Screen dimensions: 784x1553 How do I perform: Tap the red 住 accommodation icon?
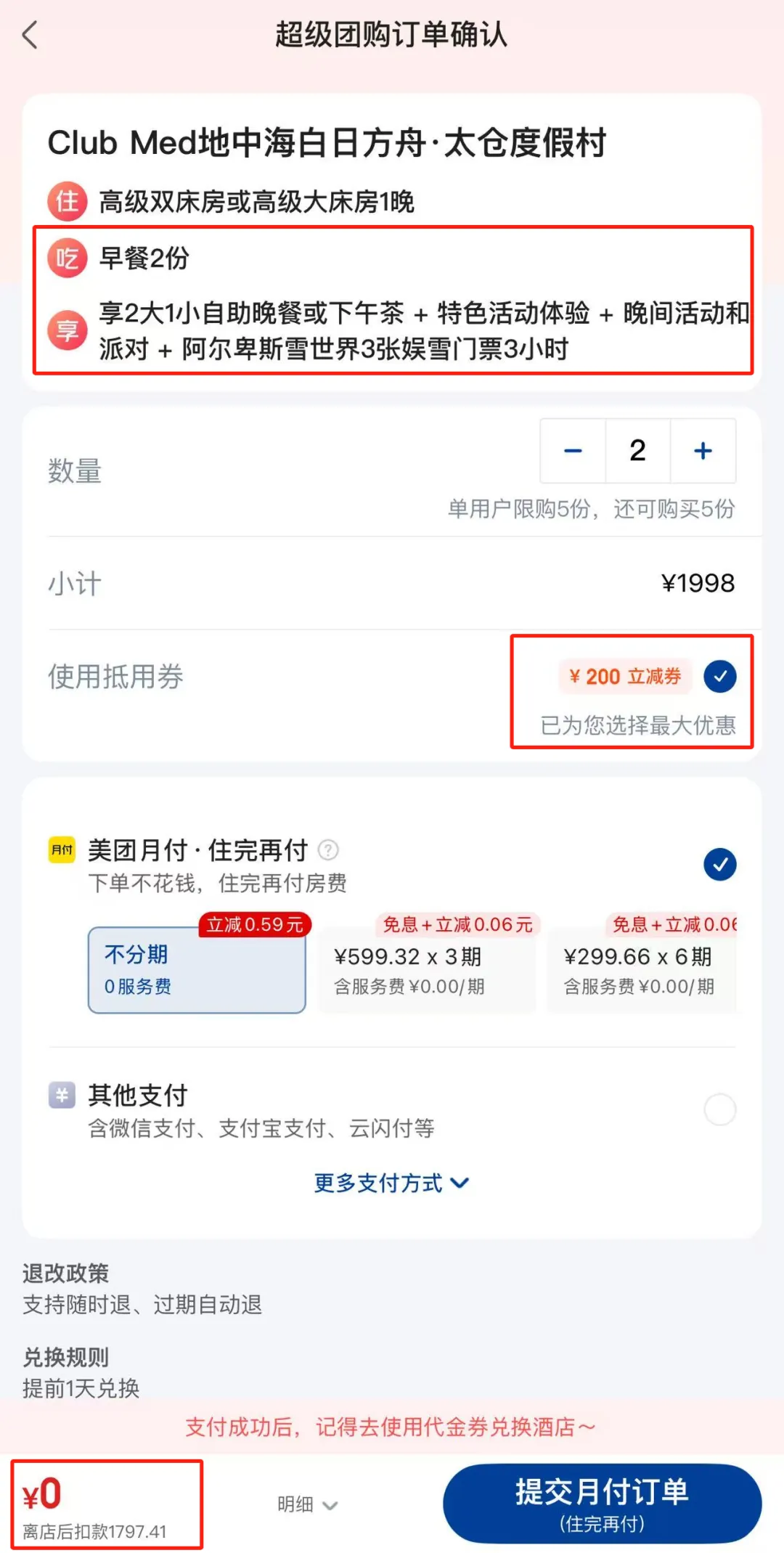[68, 201]
